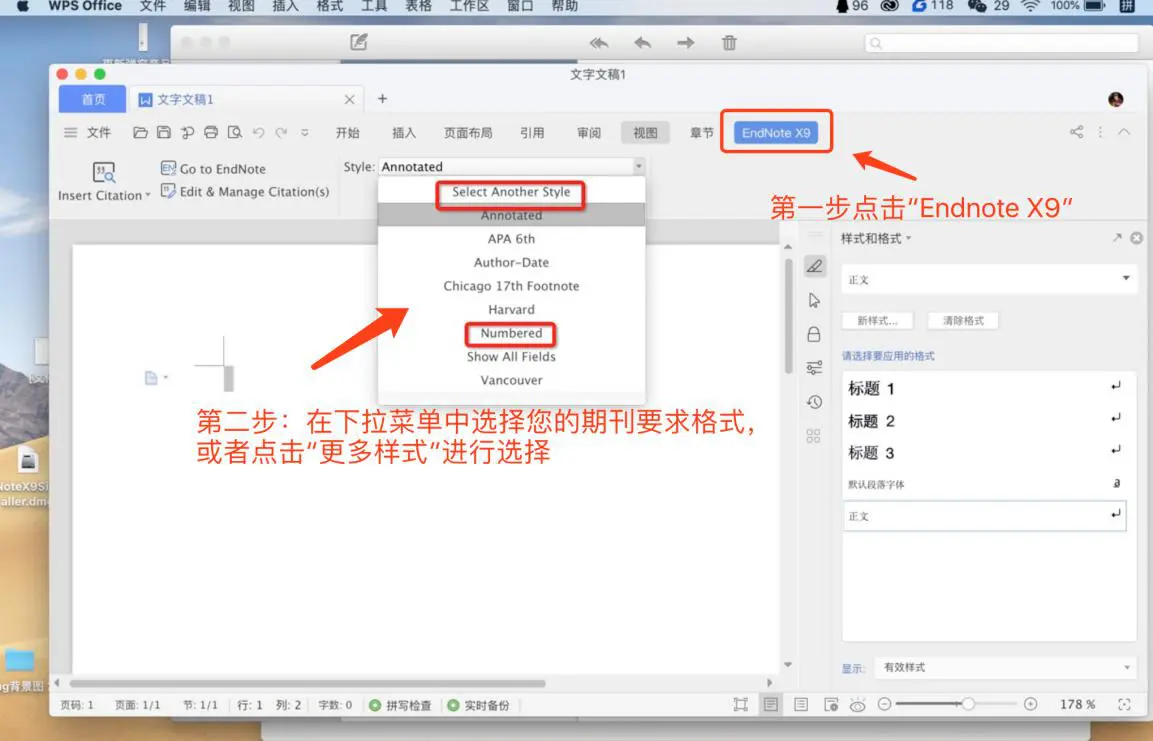Click the print icon in quick toolbar

(x=211, y=132)
